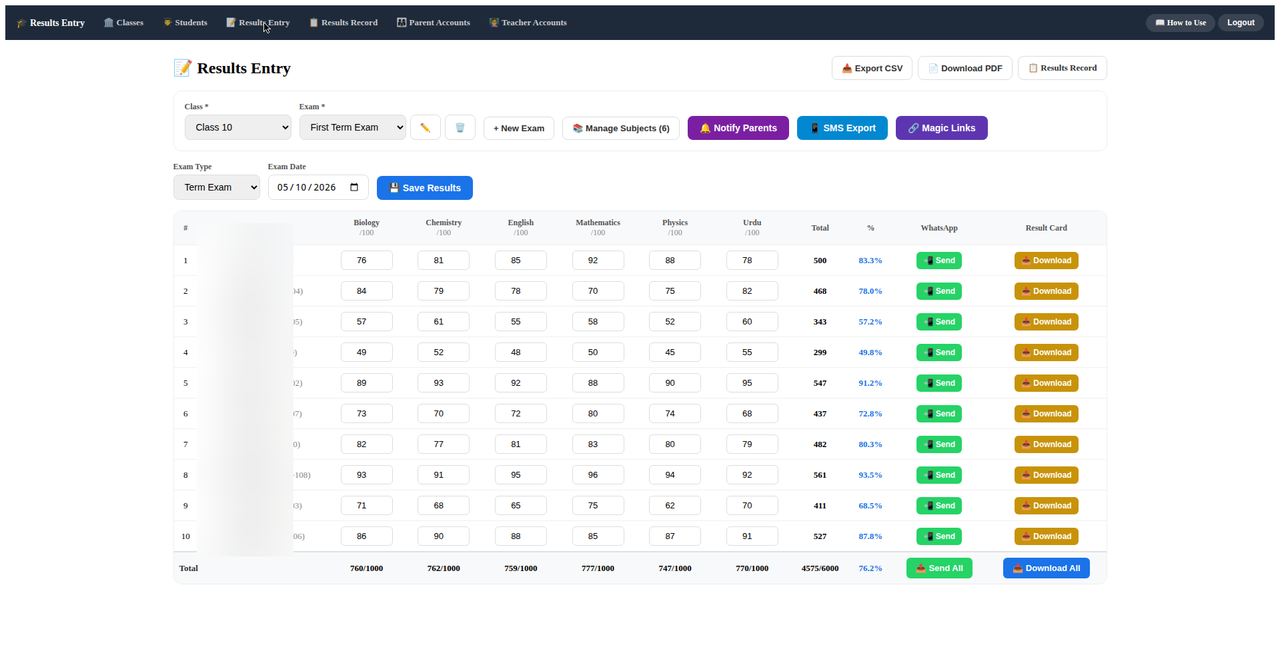Click Urdu marks field in row 10

pos(752,536)
